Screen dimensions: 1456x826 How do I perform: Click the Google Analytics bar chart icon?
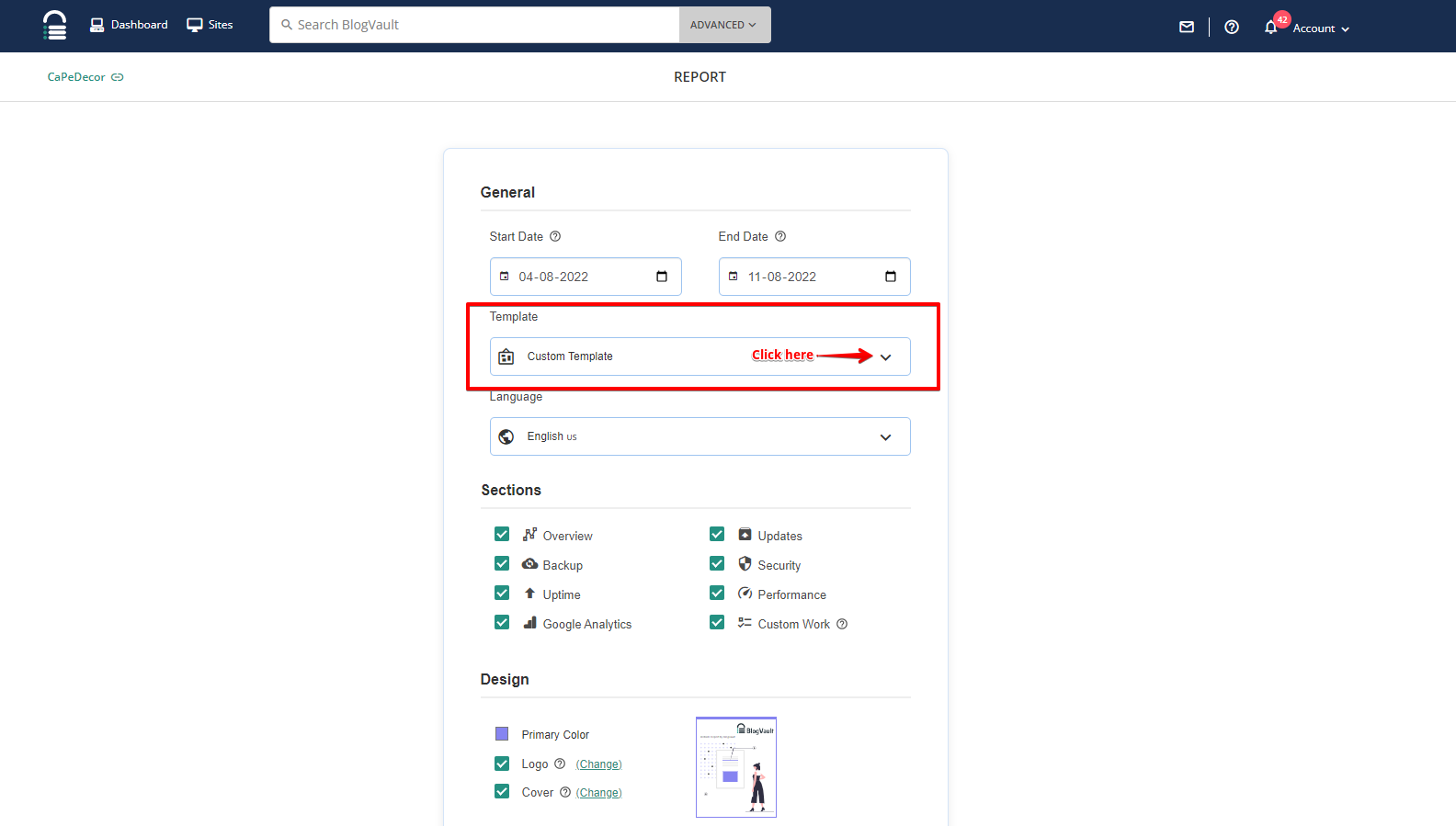[x=530, y=623]
